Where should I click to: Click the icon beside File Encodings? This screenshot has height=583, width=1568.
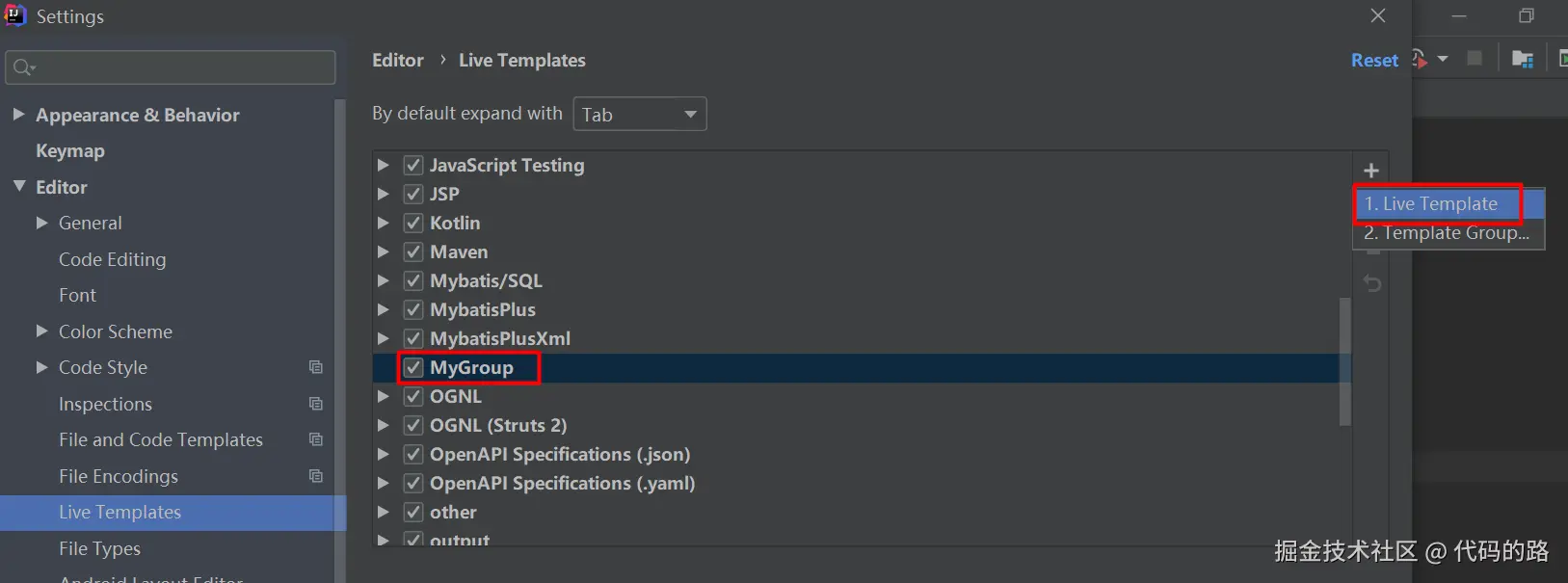315,476
